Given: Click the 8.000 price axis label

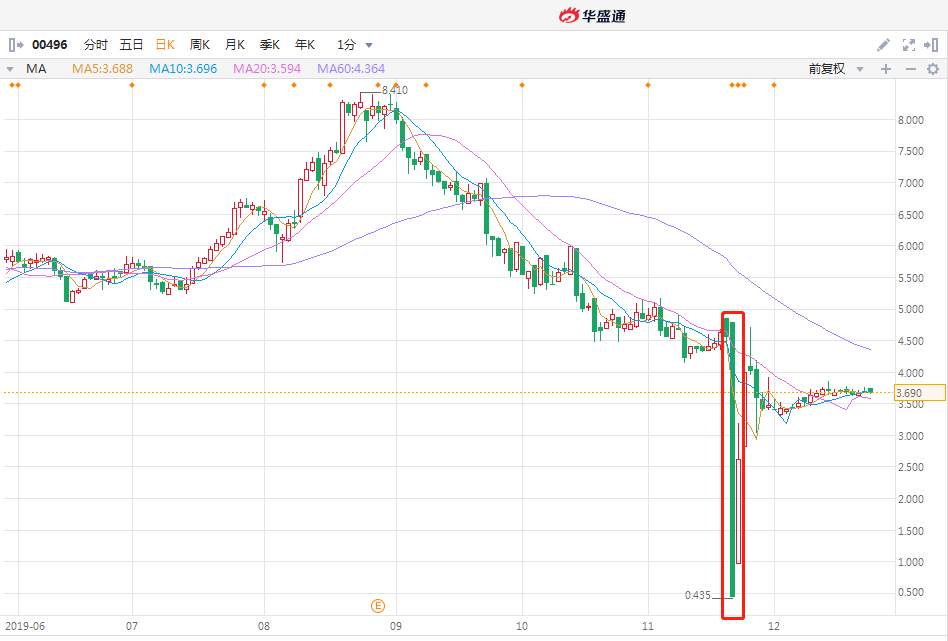Looking at the screenshot, I should pyautogui.click(x=911, y=120).
